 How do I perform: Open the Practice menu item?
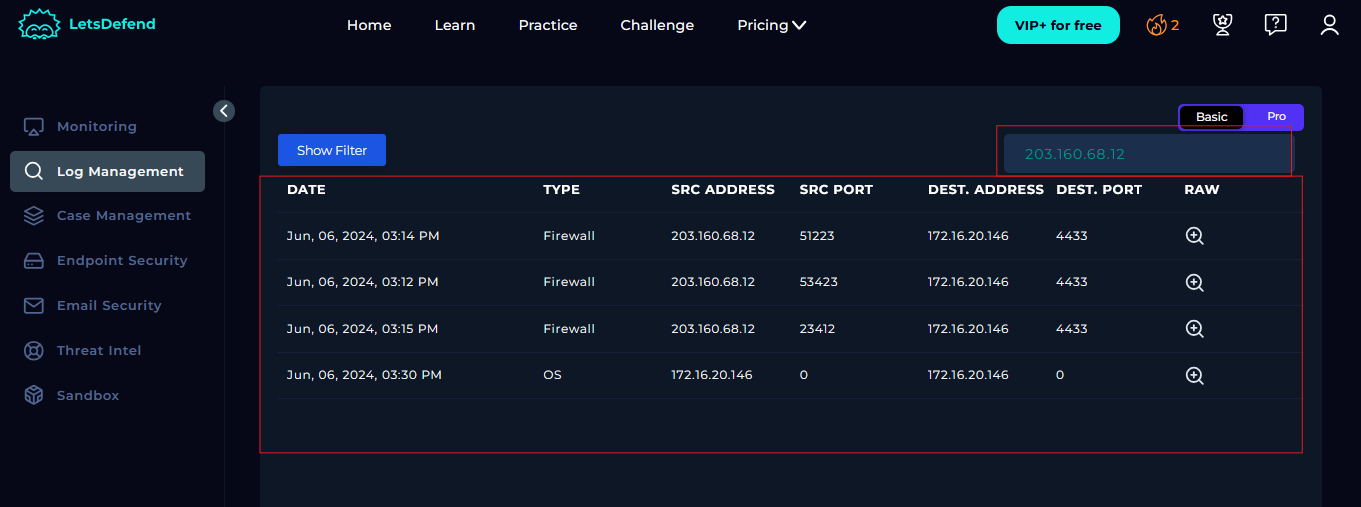pyautogui.click(x=548, y=25)
